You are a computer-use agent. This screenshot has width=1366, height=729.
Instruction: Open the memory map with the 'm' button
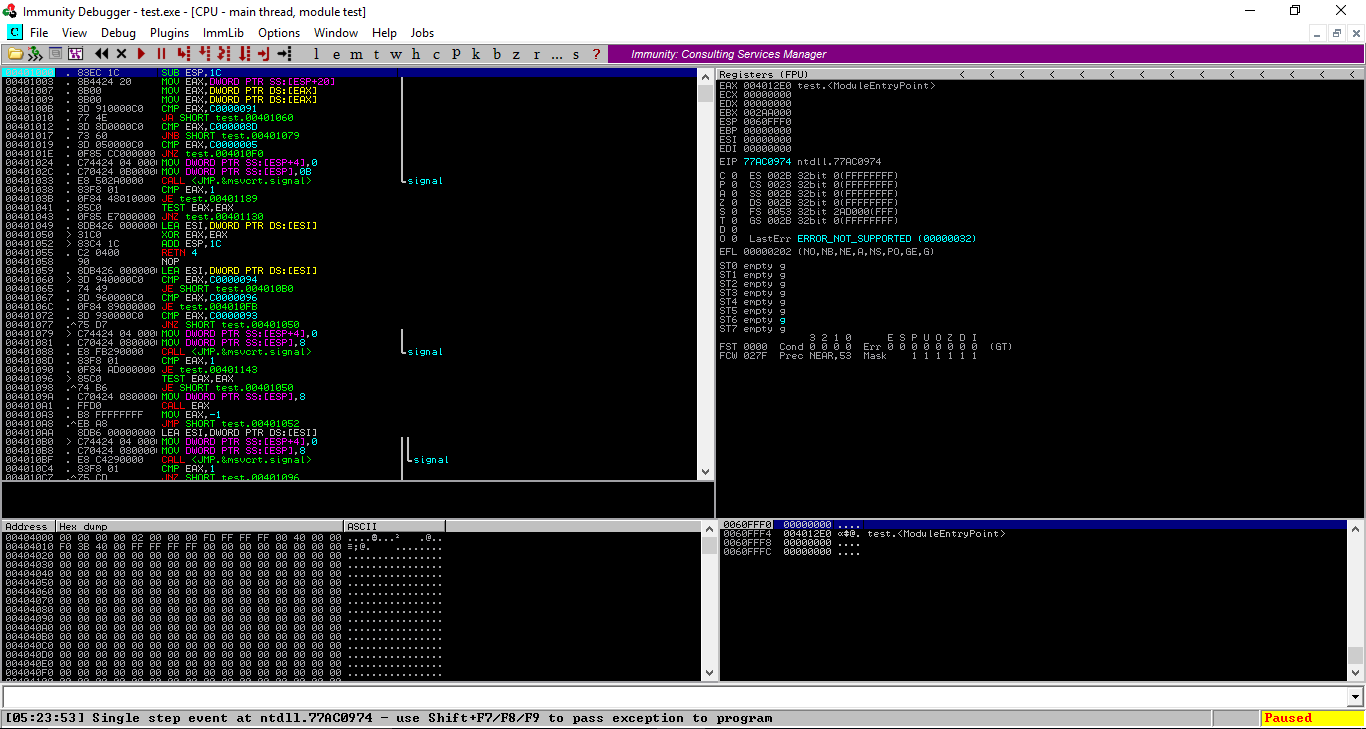click(x=356, y=54)
